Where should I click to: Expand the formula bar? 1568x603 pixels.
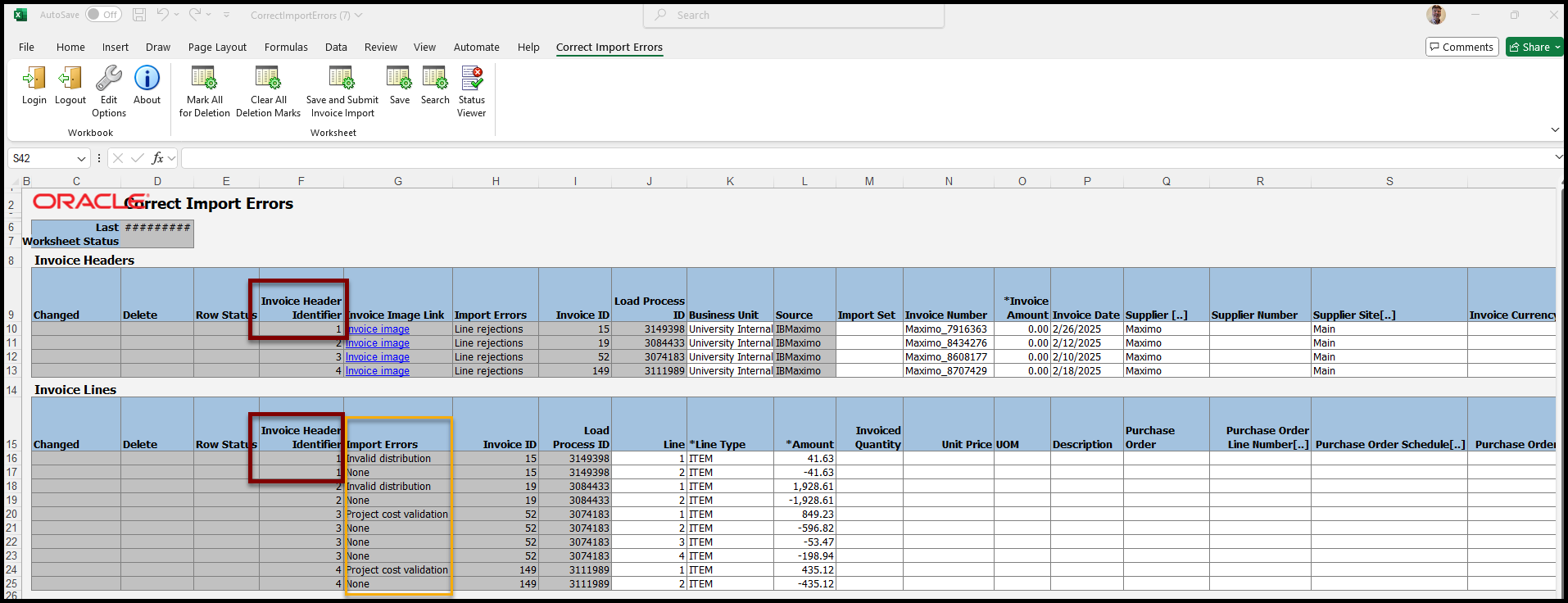click(1558, 157)
